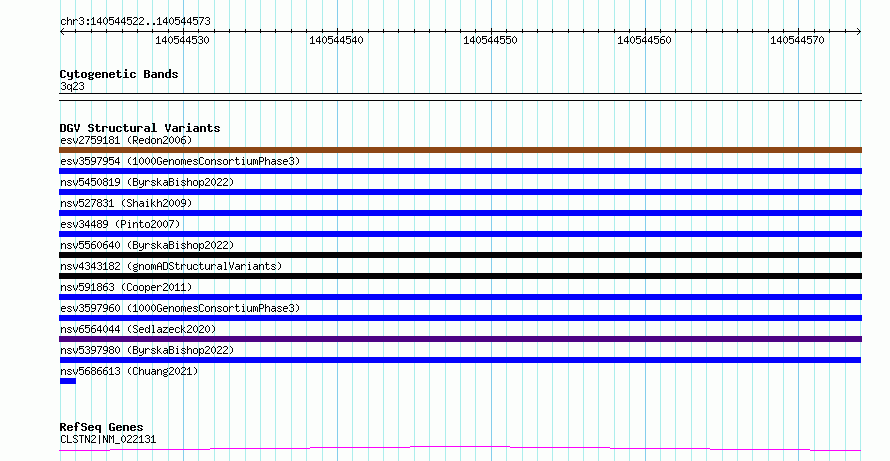890x461 pixels.
Task: Click the short blue bar under nsv5686613
Action: click(x=68, y=381)
